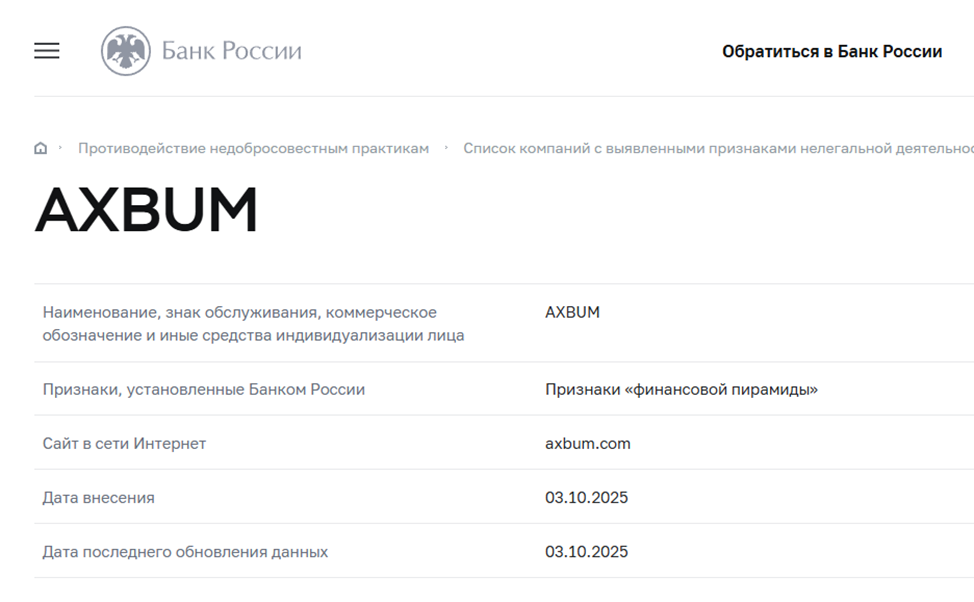Open "Обратиться в Банк России" link
974x602 pixels.
coord(831,52)
